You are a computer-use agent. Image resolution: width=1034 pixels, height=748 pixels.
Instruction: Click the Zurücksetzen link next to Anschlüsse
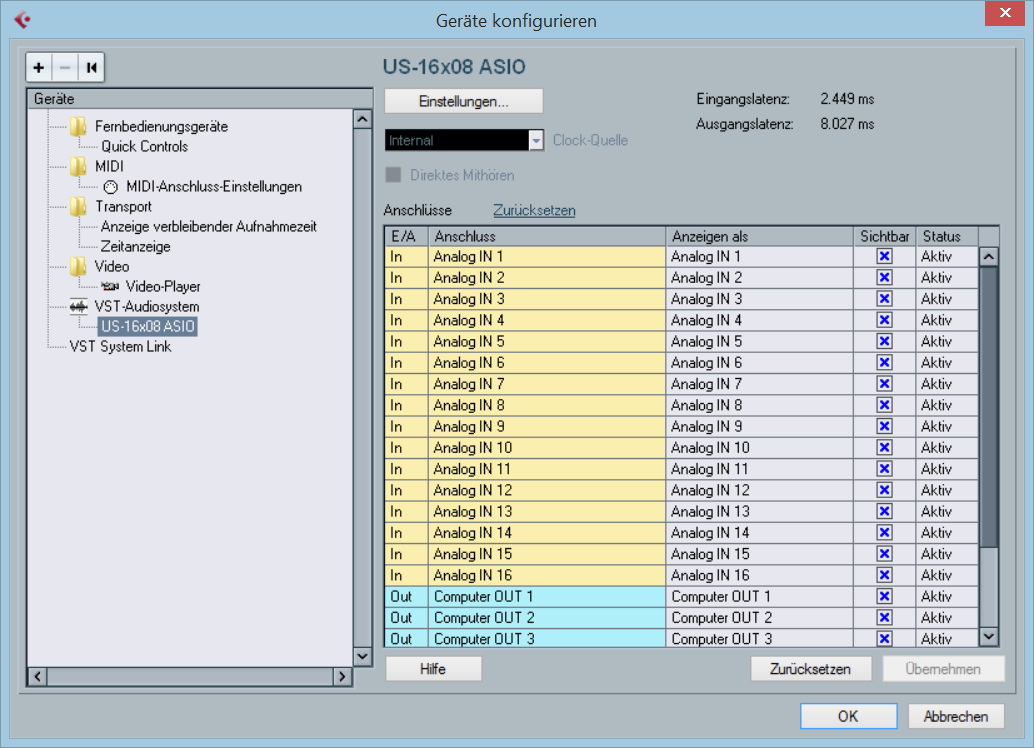[x=534, y=210]
